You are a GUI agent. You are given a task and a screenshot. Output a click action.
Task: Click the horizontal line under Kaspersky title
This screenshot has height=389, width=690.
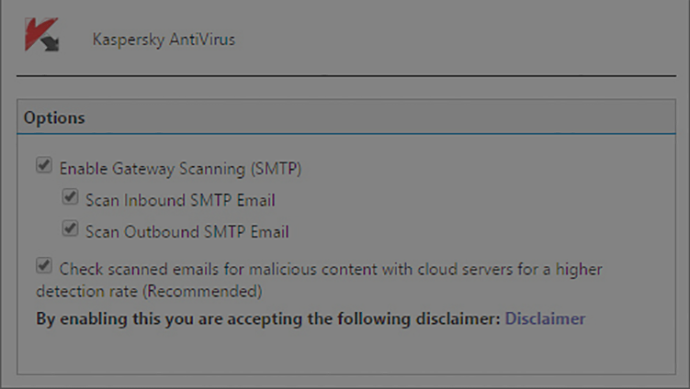click(x=346, y=76)
